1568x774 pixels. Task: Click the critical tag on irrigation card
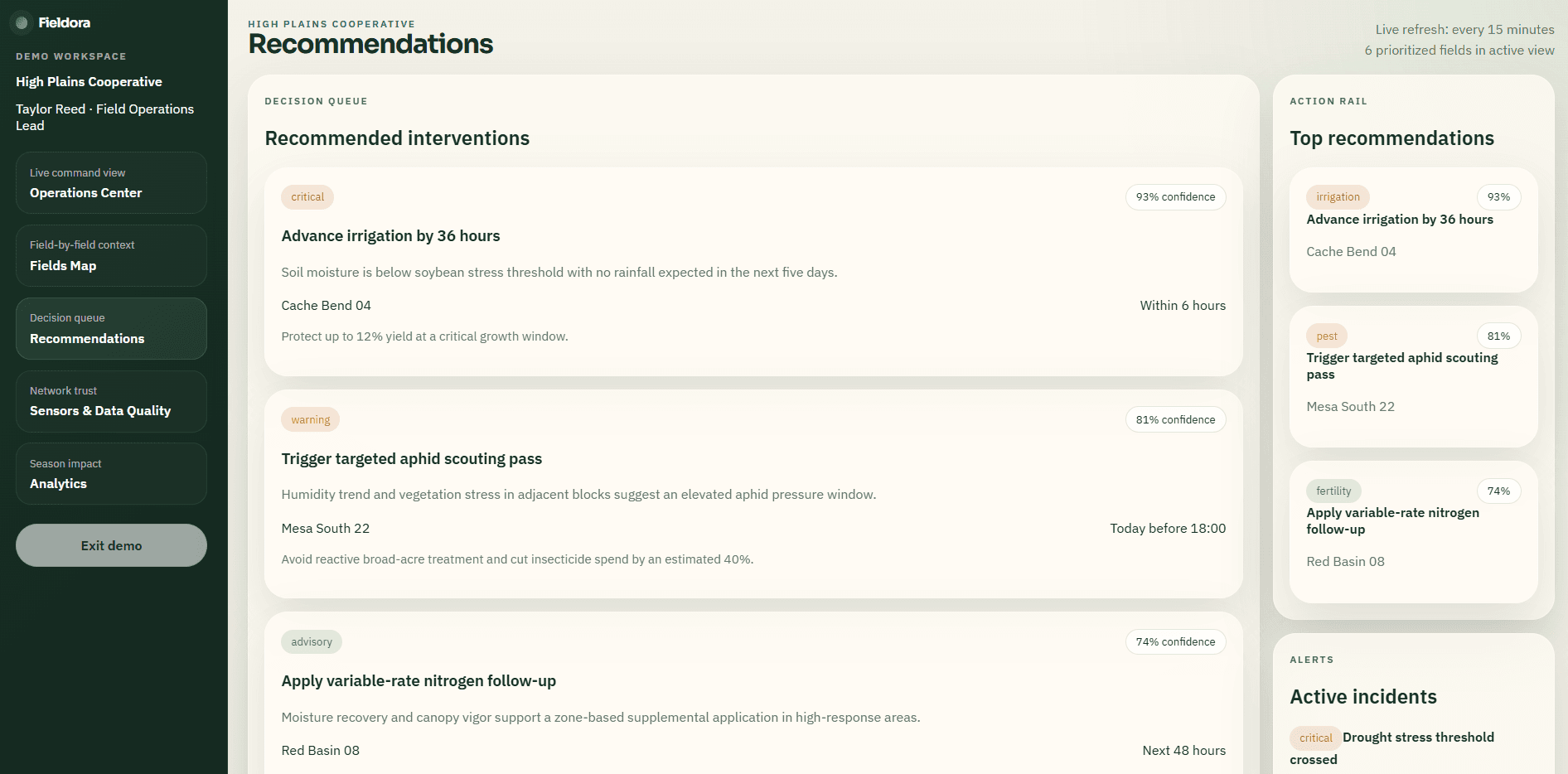click(x=307, y=197)
